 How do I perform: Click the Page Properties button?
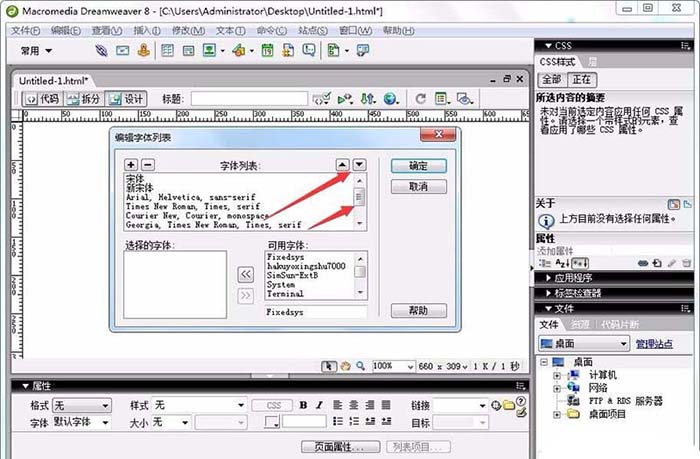click(341, 446)
